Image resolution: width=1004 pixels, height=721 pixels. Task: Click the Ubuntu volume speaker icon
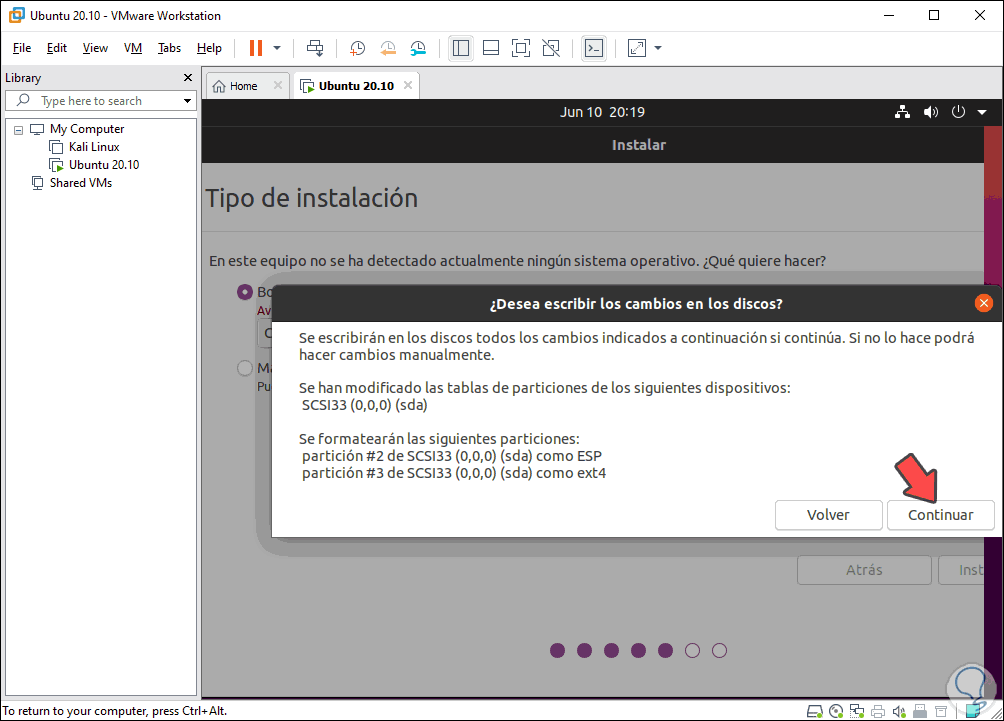click(930, 112)
